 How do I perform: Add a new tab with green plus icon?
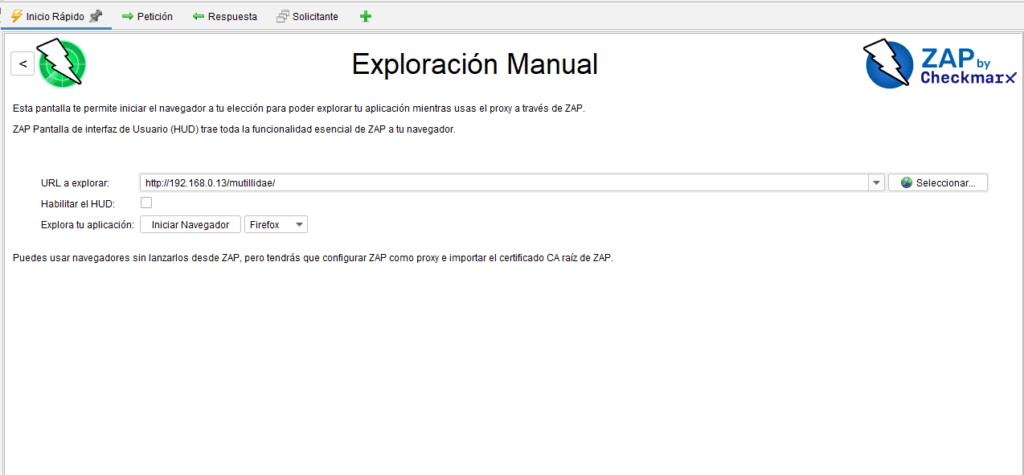point(365,17)
